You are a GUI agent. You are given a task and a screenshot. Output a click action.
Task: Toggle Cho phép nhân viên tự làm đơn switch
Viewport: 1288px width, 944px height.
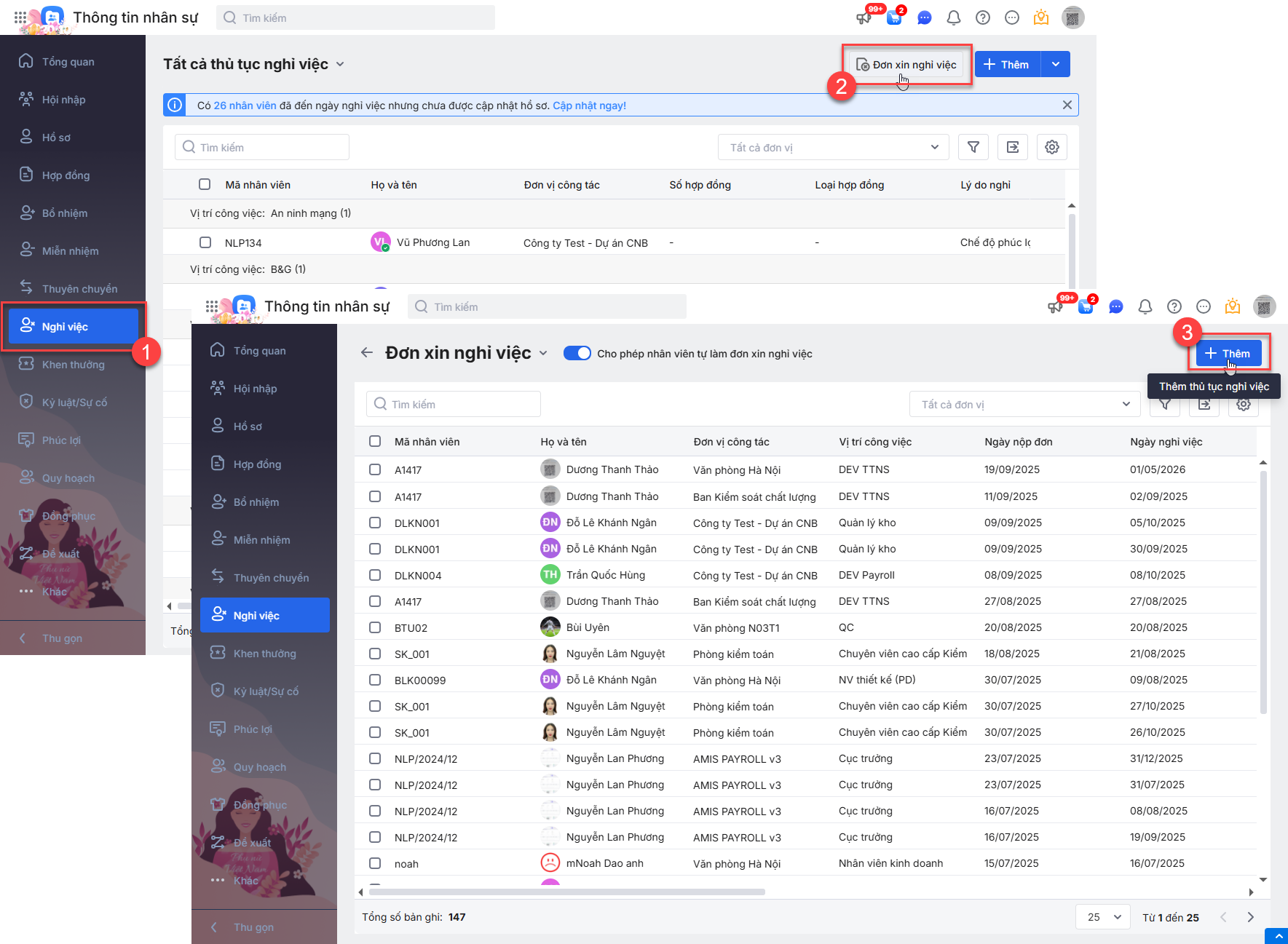tap(577, 353)
